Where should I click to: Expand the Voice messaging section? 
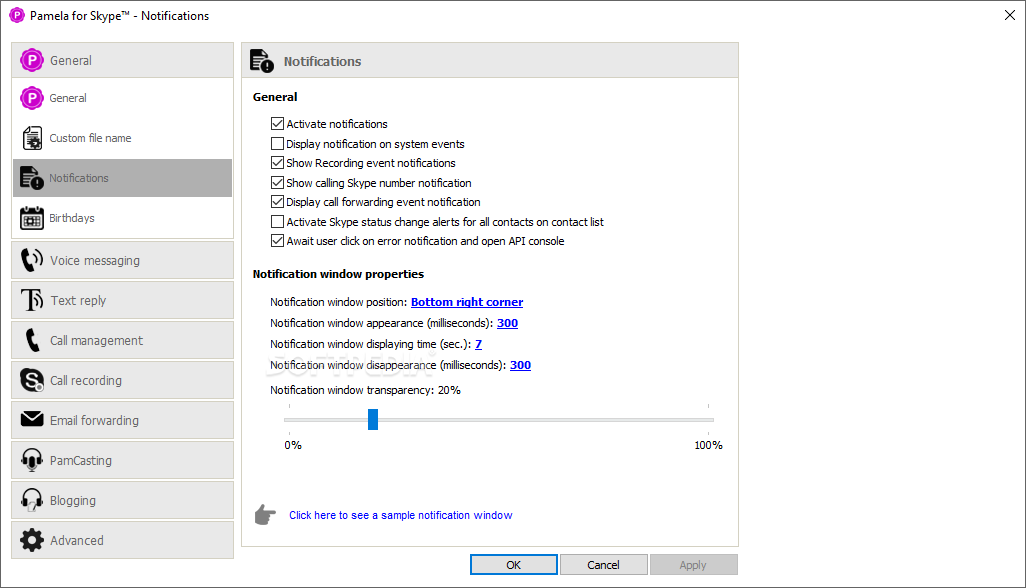[122, 260]
